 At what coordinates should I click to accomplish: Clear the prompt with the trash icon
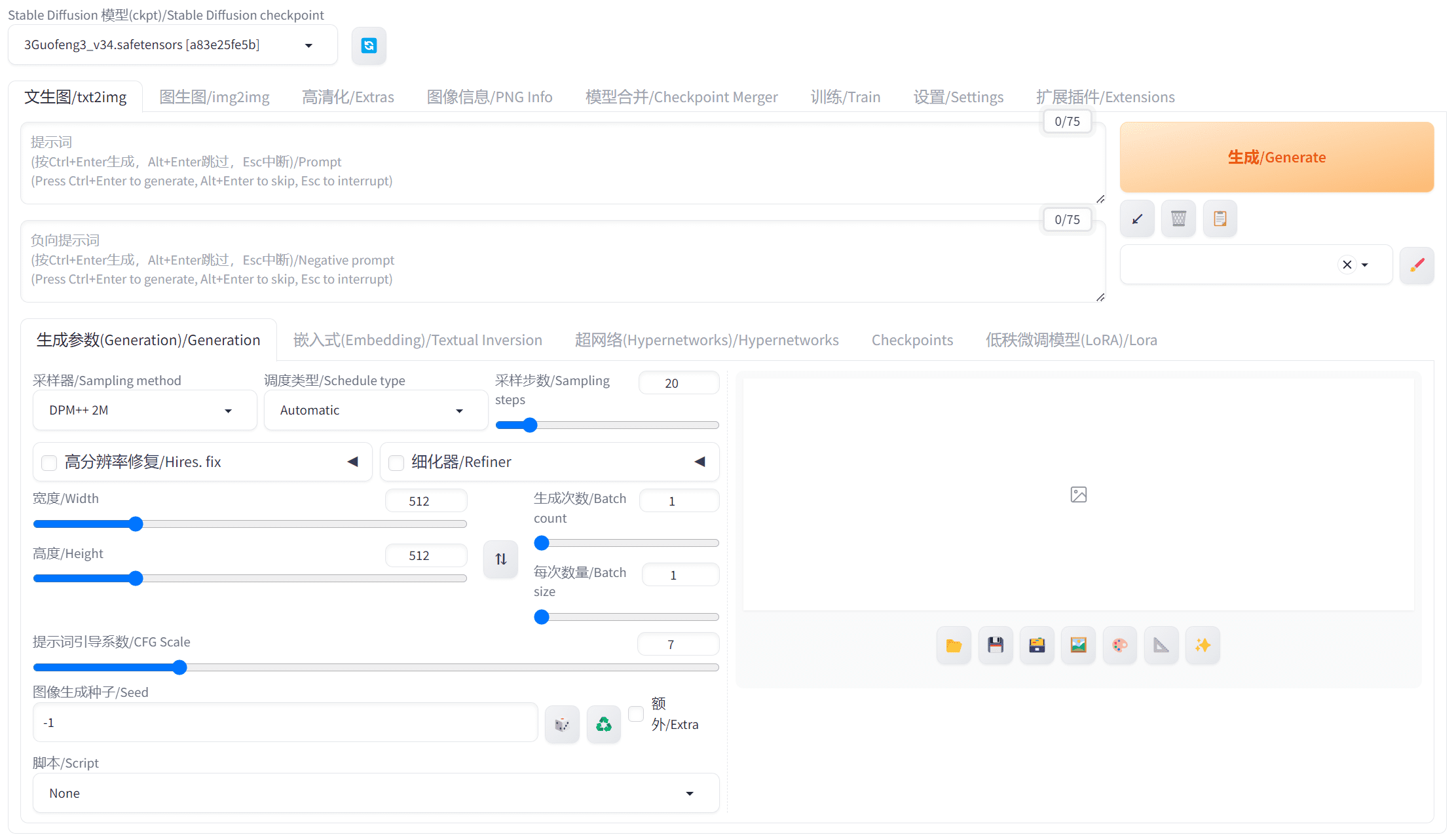(1178, 218)
